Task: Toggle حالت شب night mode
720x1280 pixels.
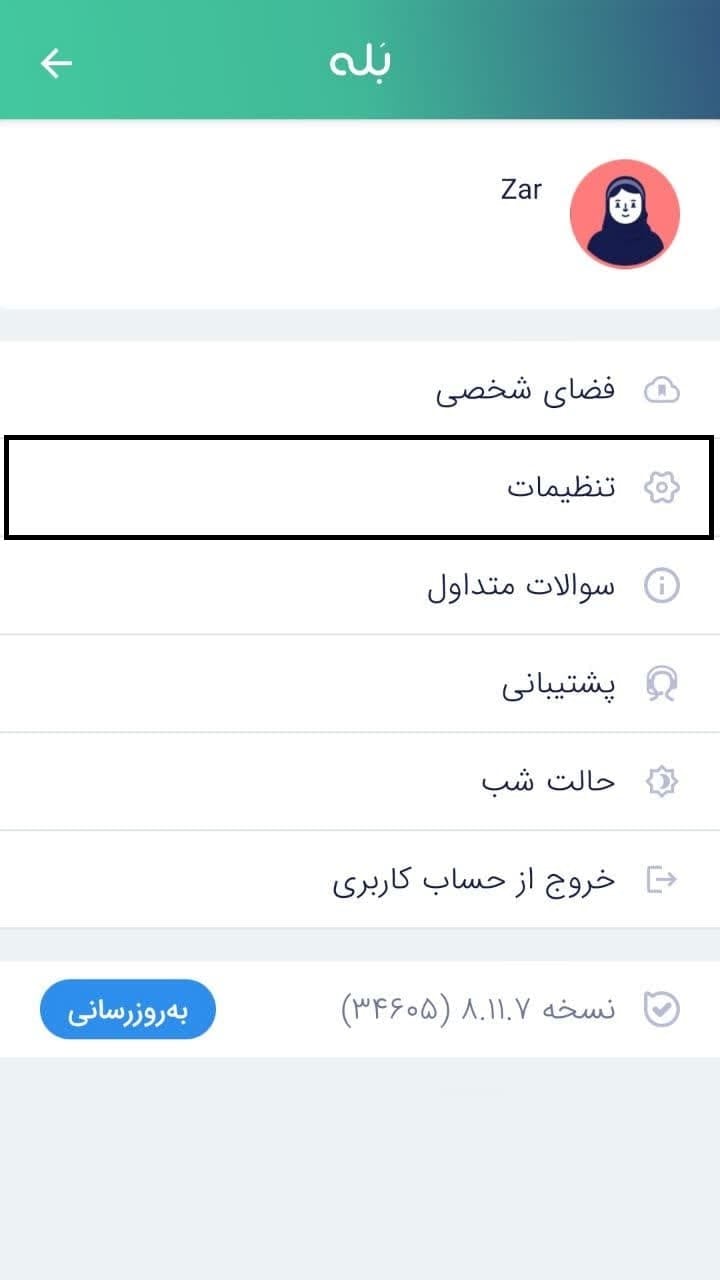Action: tap(360, 782)
